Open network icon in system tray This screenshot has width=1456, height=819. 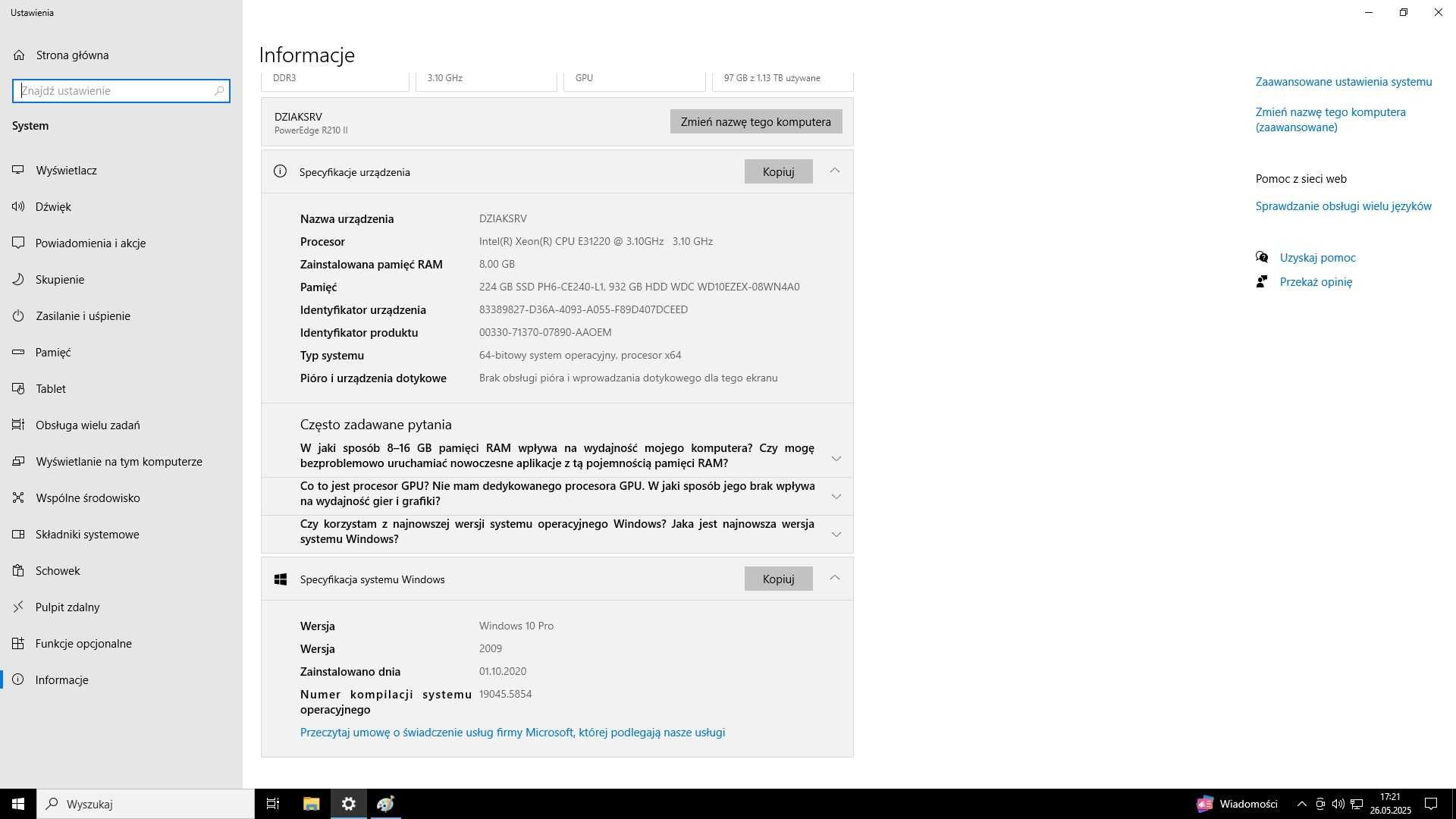click(1357, 804)
